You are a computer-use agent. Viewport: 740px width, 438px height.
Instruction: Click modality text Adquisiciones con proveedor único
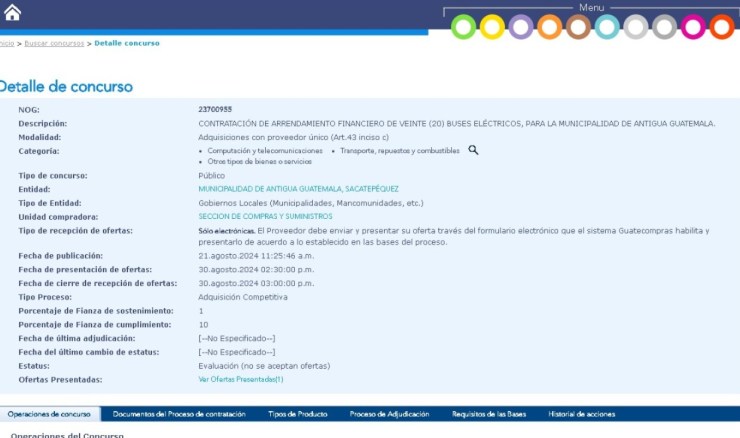click(294, 137)
